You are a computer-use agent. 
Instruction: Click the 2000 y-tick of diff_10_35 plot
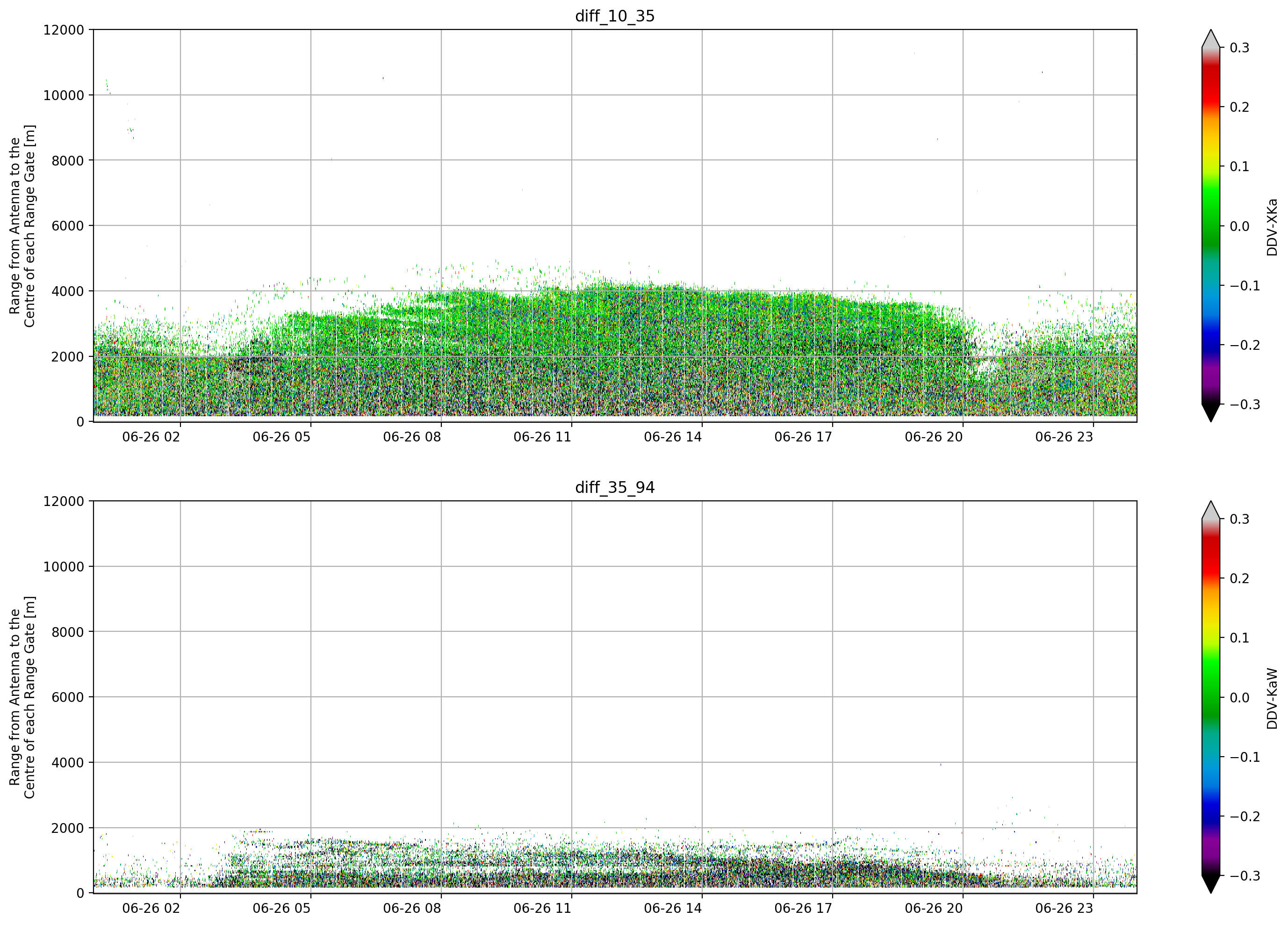68,356
